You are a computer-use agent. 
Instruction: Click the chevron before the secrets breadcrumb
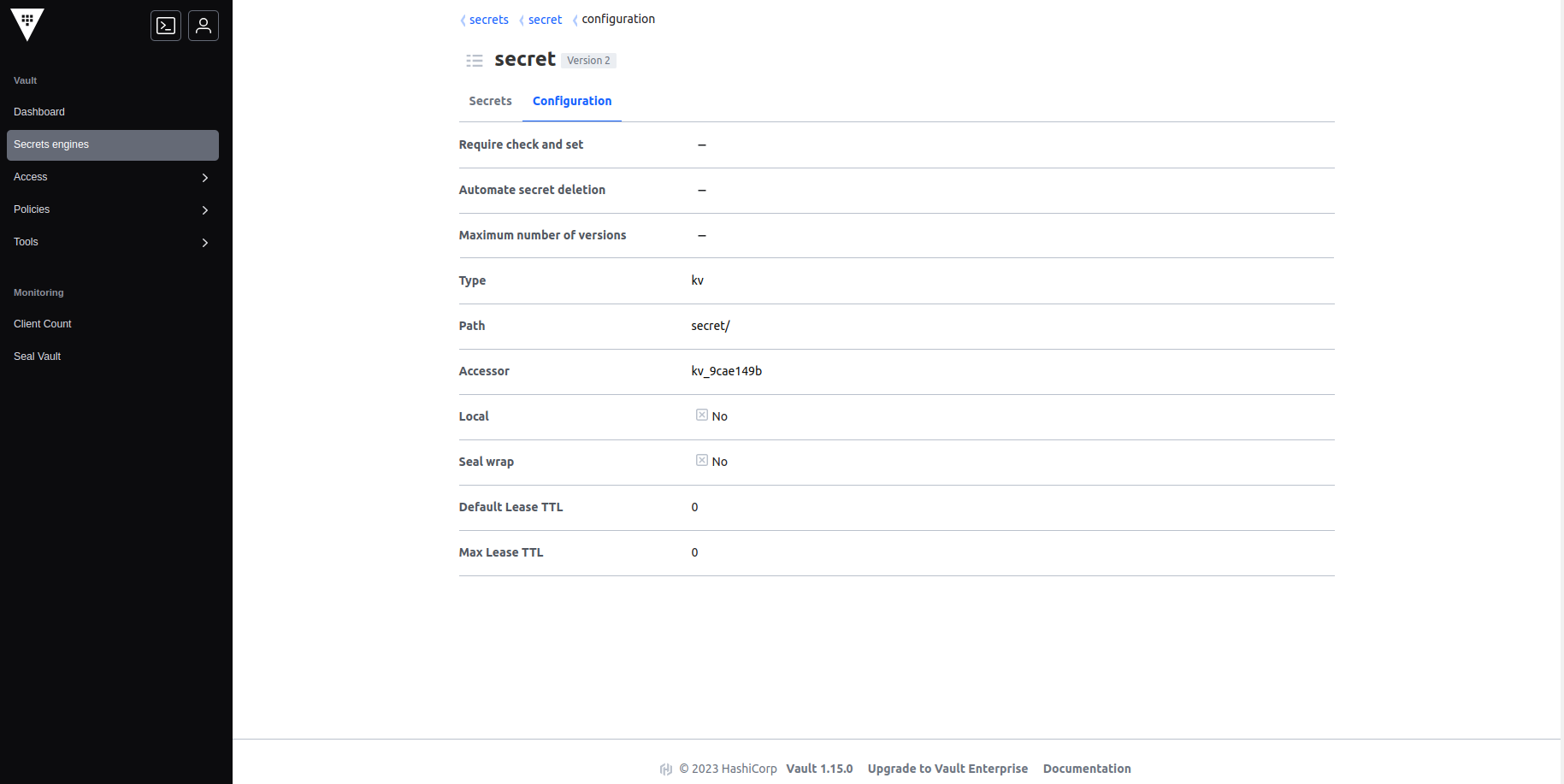462,20
